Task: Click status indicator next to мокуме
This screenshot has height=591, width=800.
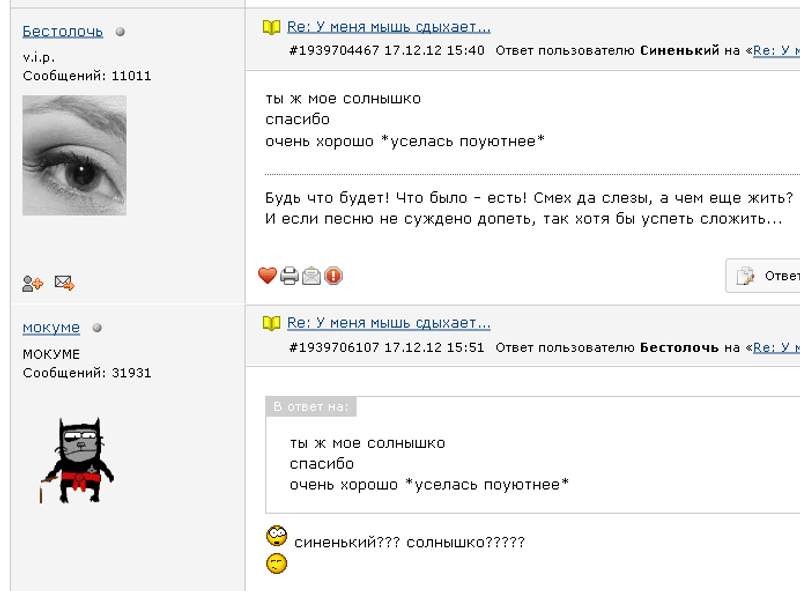Action: [x=97, y=328]
